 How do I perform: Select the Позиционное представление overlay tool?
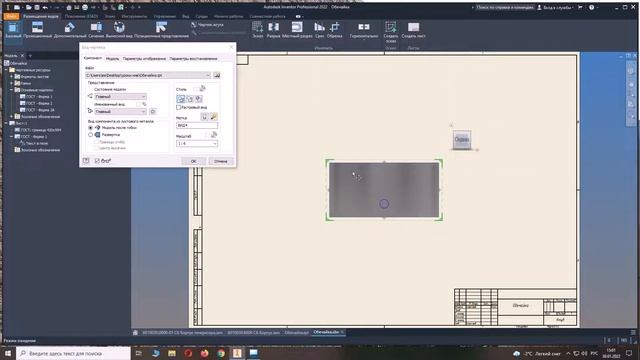click(161, 30)
